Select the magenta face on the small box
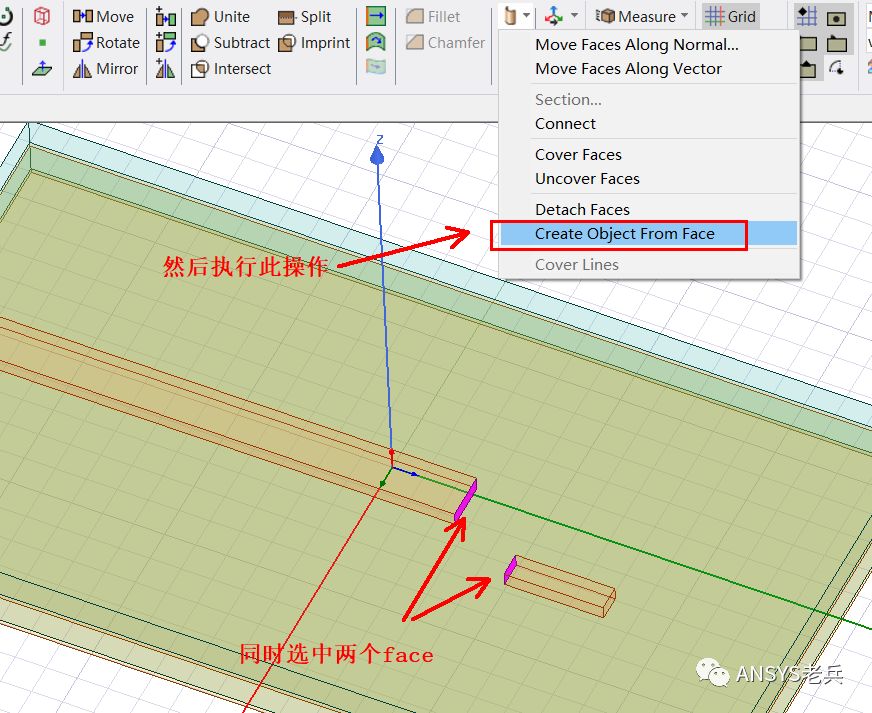The width and height of the screenshot is (872, 713). pyautogui.click(x=510, y=570)
